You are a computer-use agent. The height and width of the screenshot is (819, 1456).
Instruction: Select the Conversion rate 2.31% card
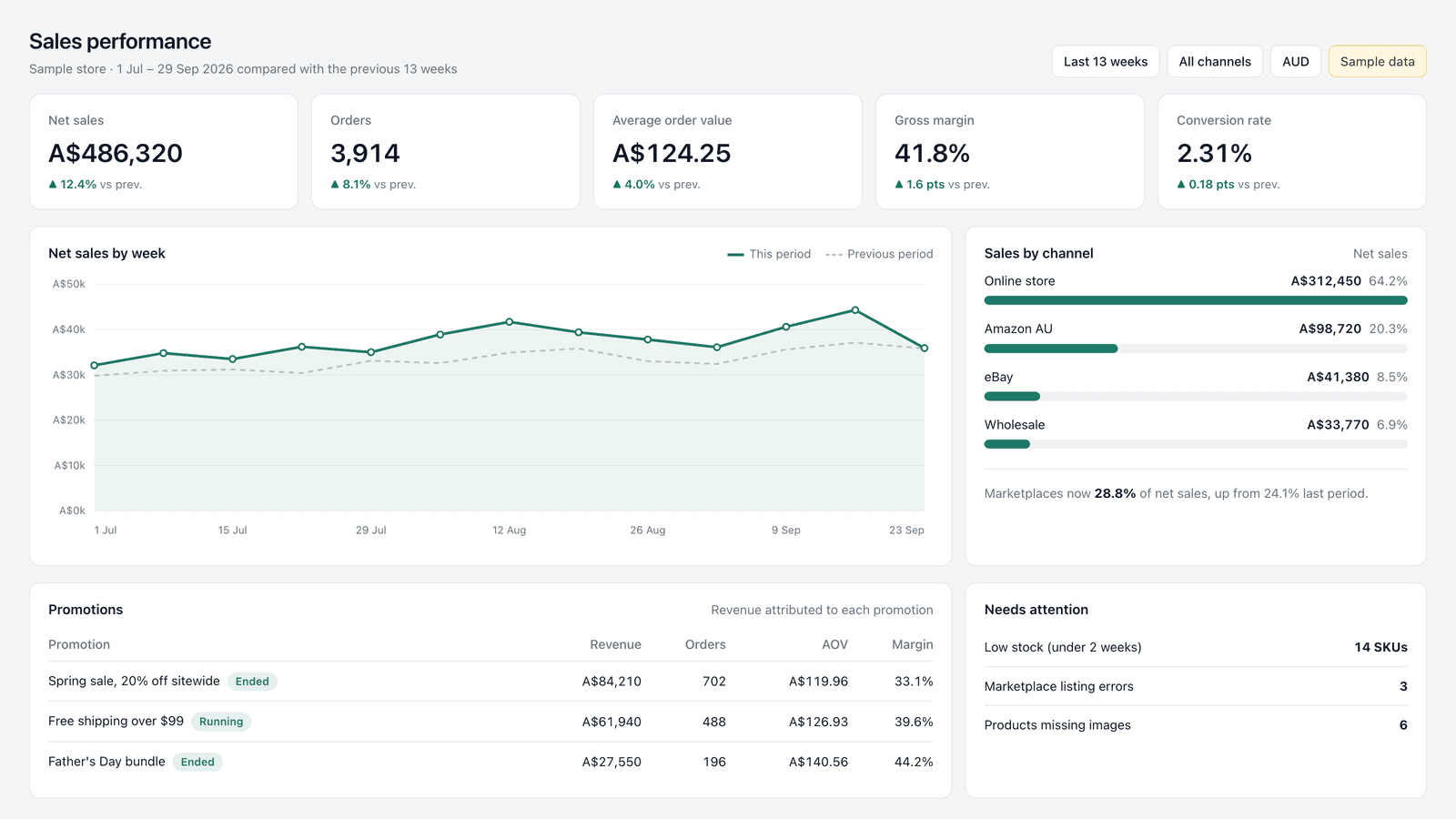click(x=1292, y=152)
